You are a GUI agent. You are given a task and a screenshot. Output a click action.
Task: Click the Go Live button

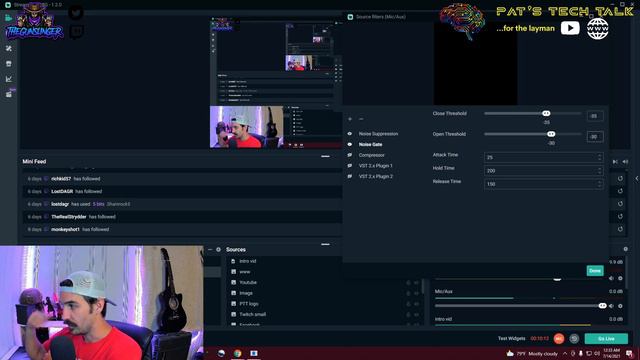click(x=606, y=338)
